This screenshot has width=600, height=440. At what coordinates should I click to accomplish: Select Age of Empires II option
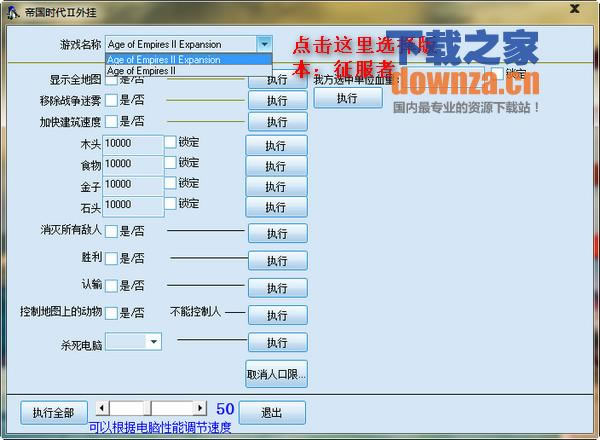click(189, 71)
